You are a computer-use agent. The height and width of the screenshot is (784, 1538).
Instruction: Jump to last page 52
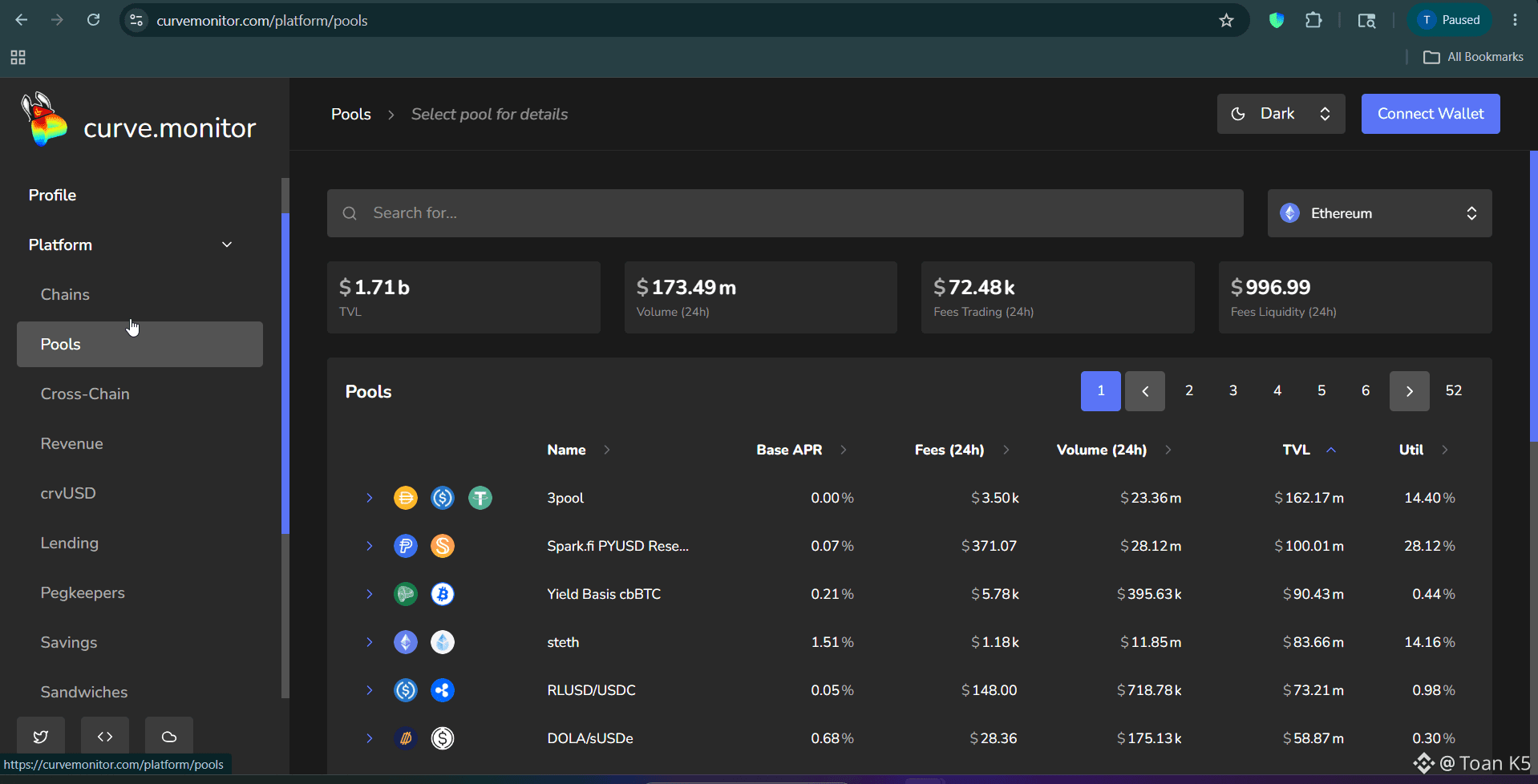1454,391
